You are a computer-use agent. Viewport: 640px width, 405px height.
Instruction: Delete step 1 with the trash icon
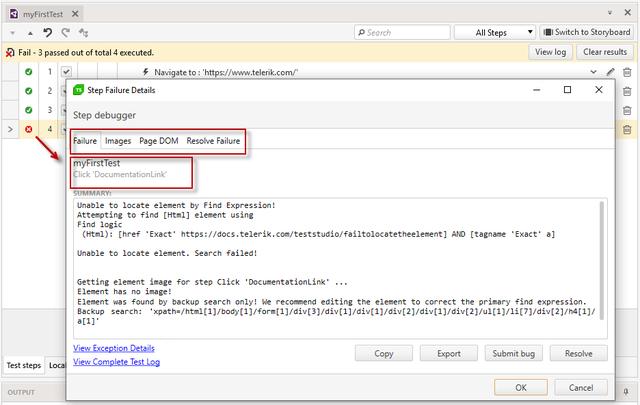coord(627,72)
